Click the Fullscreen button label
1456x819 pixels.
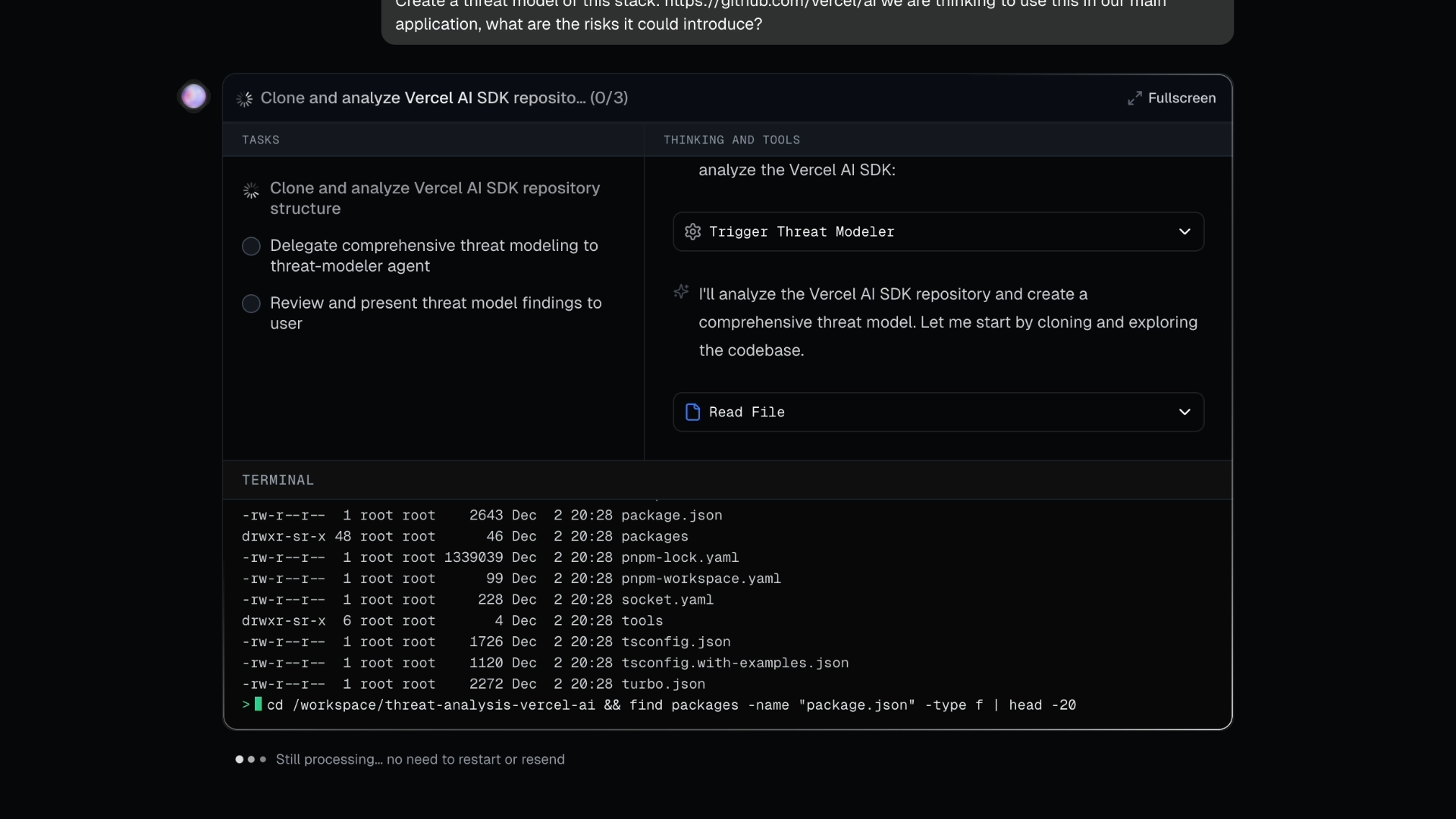(x=1181, y=99)
